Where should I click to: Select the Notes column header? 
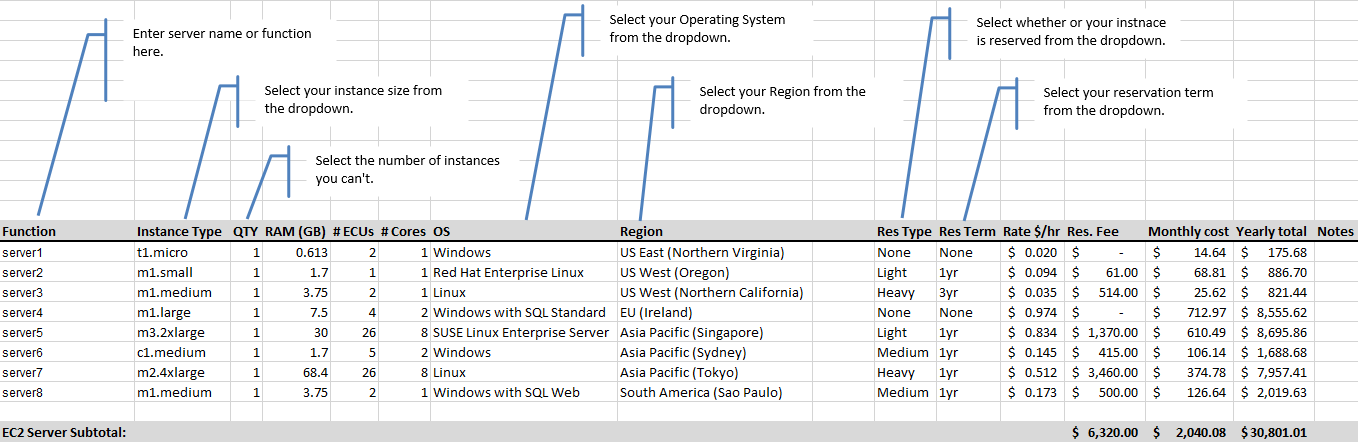[x=1335, y=232]
